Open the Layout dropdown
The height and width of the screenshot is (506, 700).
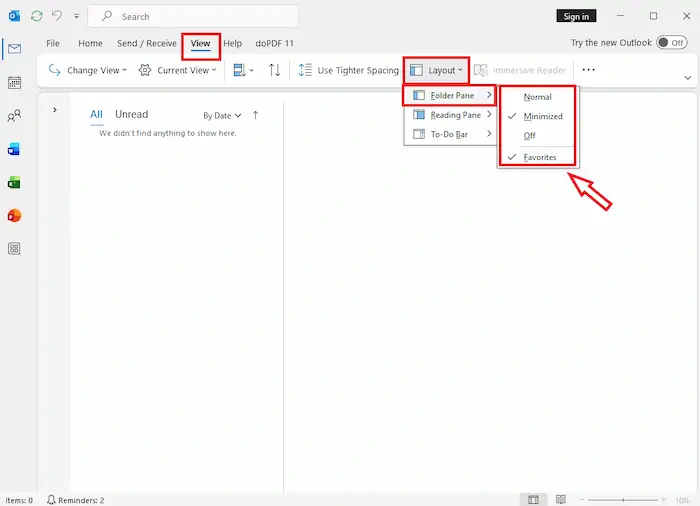pyautogui.click(x=436, y=70)
